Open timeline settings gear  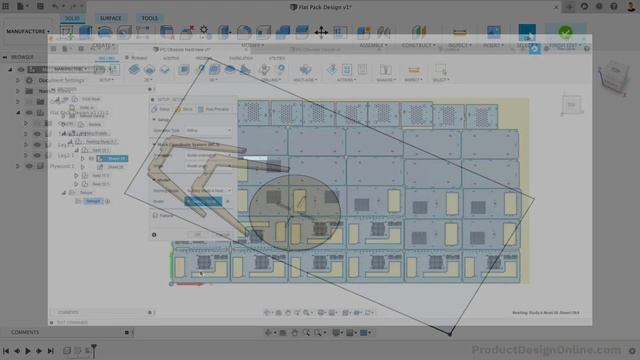(632, 351)
